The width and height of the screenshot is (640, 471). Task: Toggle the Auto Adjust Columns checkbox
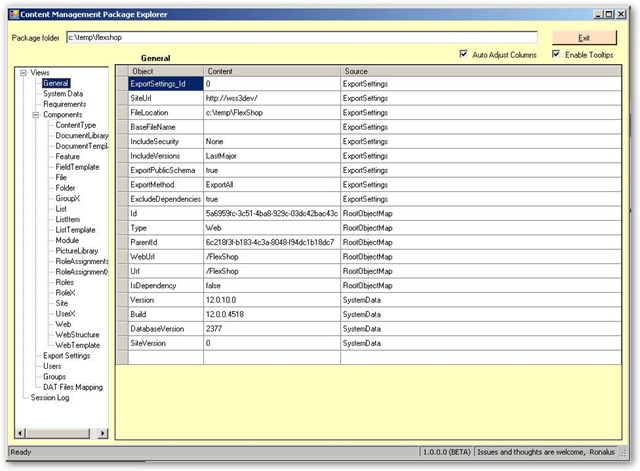coord(463,54)
